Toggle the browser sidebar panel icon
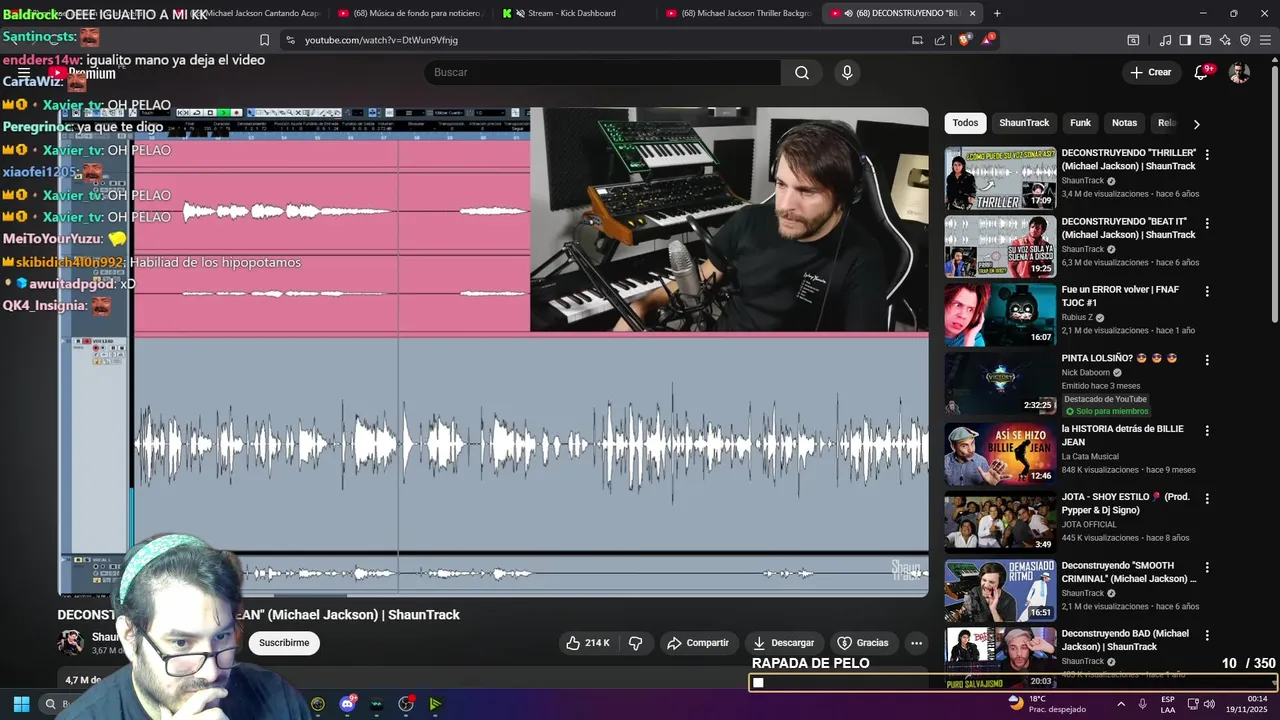1280x720 pixels. [1185, 40]
